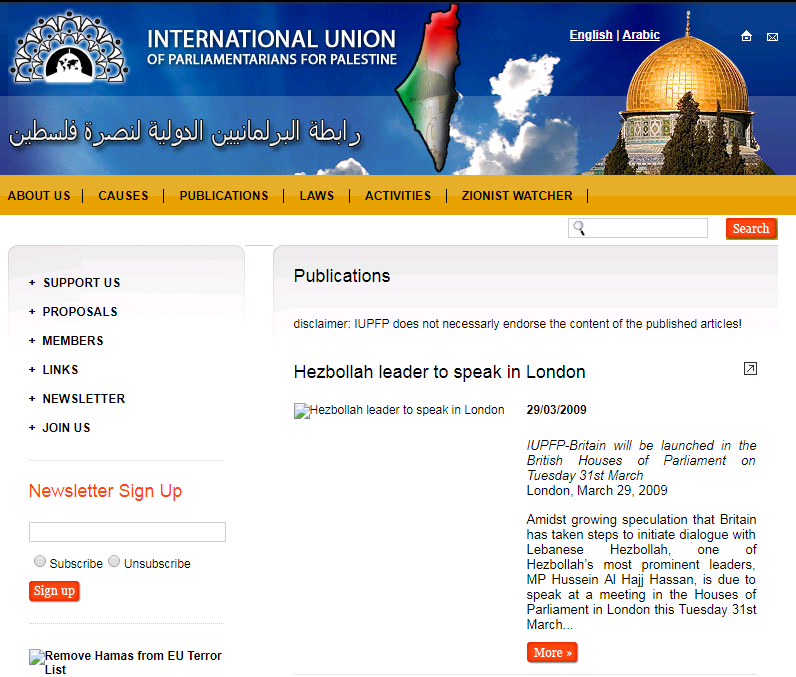Viewport: 796px width, 677px height.
Task: Click the More » button
Action: (552, 653)
